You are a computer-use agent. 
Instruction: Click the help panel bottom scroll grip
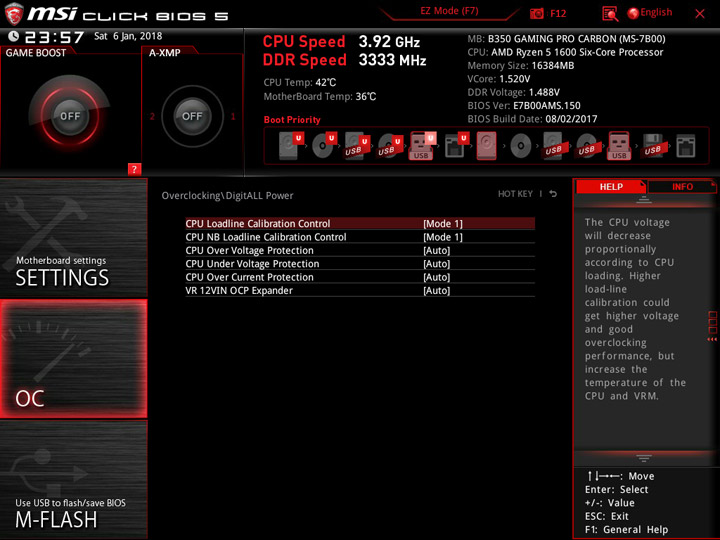(644, 458)
